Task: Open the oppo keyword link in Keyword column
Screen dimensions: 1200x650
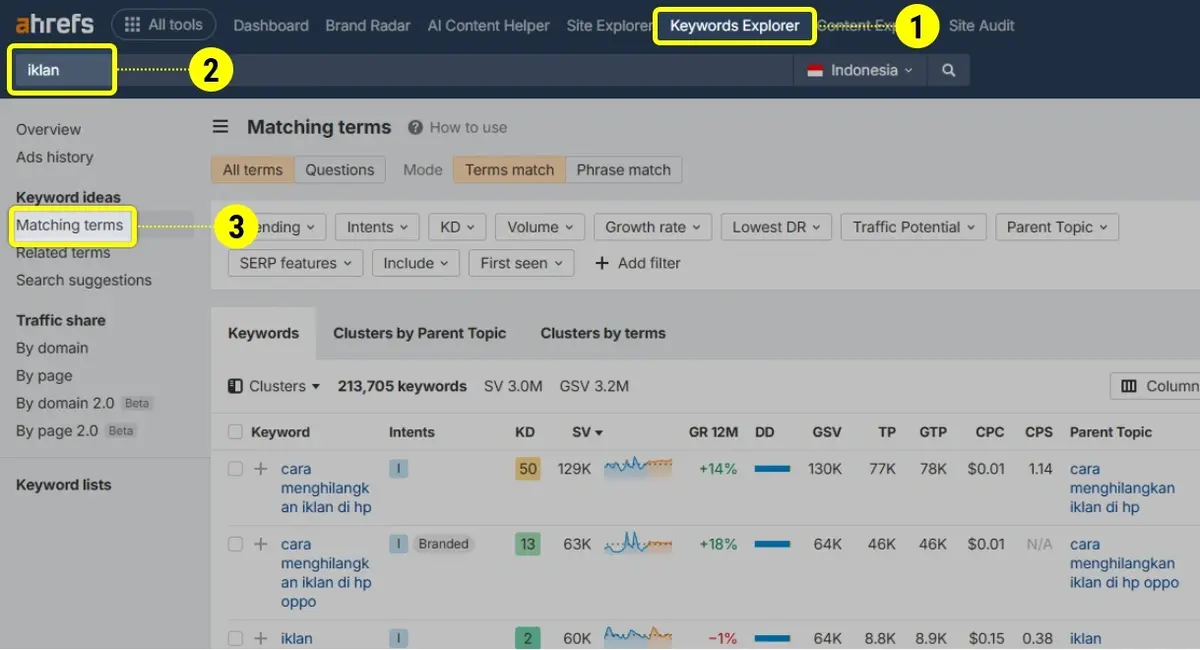Action: tap(326, 573)
